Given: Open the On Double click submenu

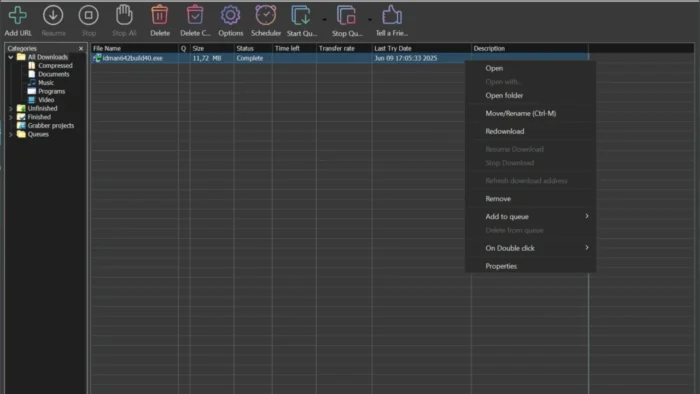Looking at the screenshot, I should [530, 248].
